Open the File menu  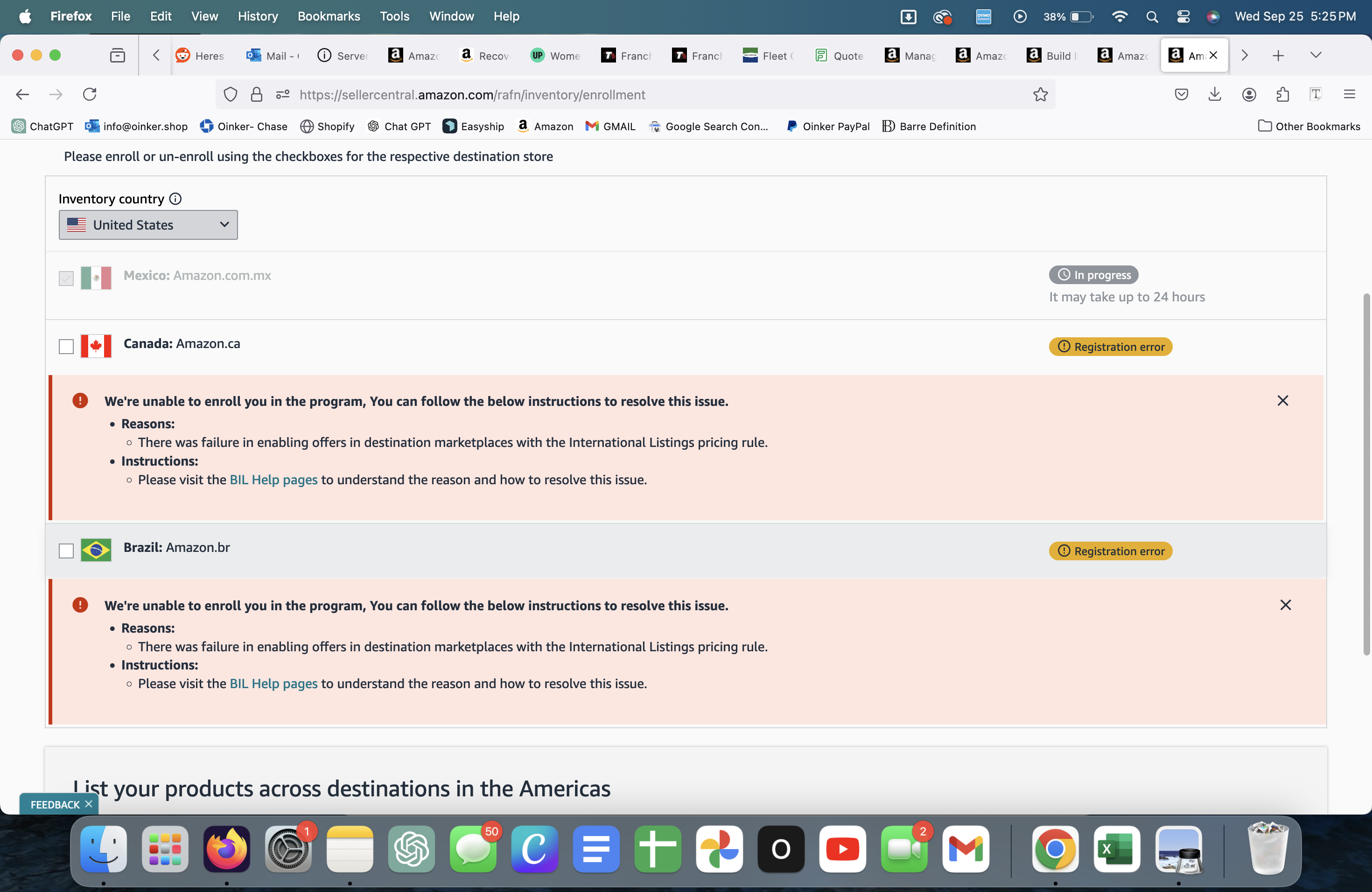click(120, 16)
